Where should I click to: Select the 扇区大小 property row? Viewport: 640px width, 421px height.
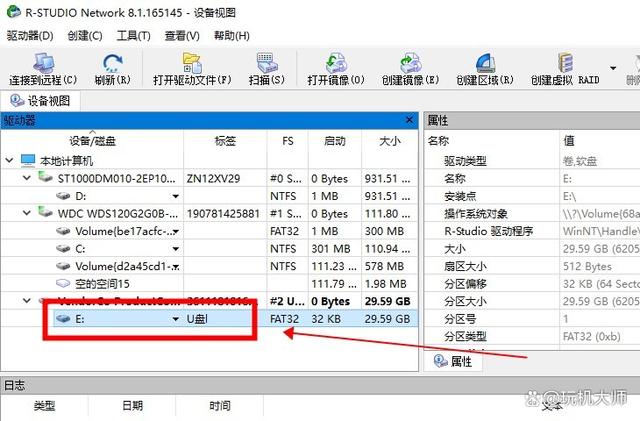tap(532, 266)
